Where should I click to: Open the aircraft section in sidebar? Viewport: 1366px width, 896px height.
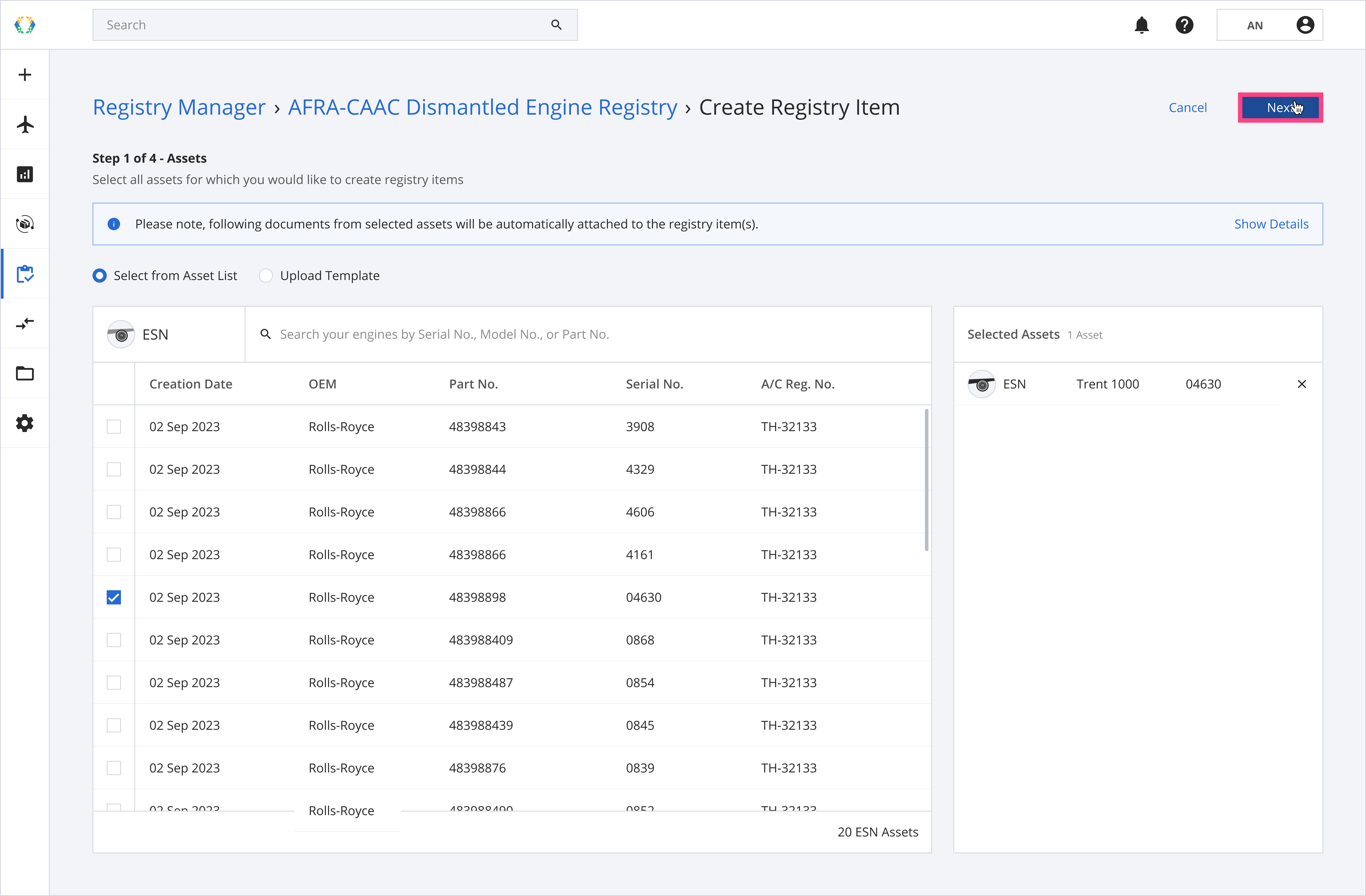coord(25,124)
